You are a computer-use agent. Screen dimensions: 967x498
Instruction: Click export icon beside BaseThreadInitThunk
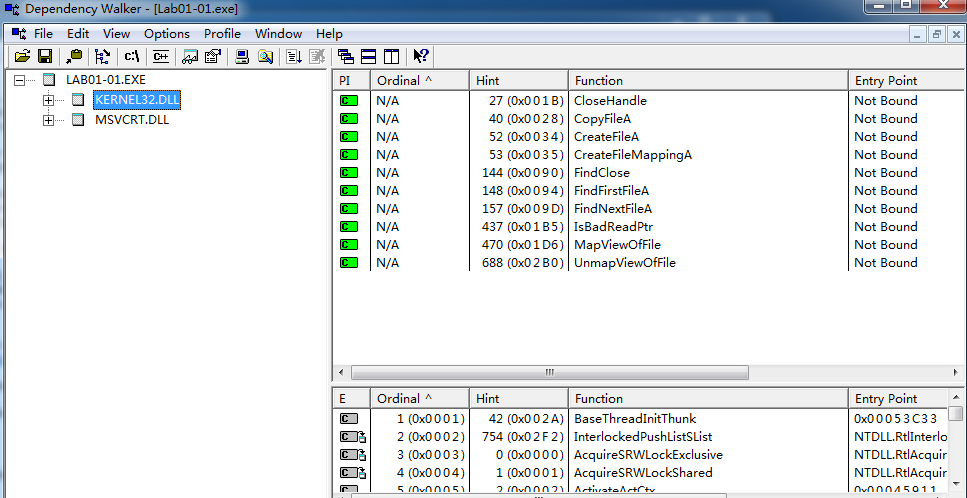click(x=348, y=419)
